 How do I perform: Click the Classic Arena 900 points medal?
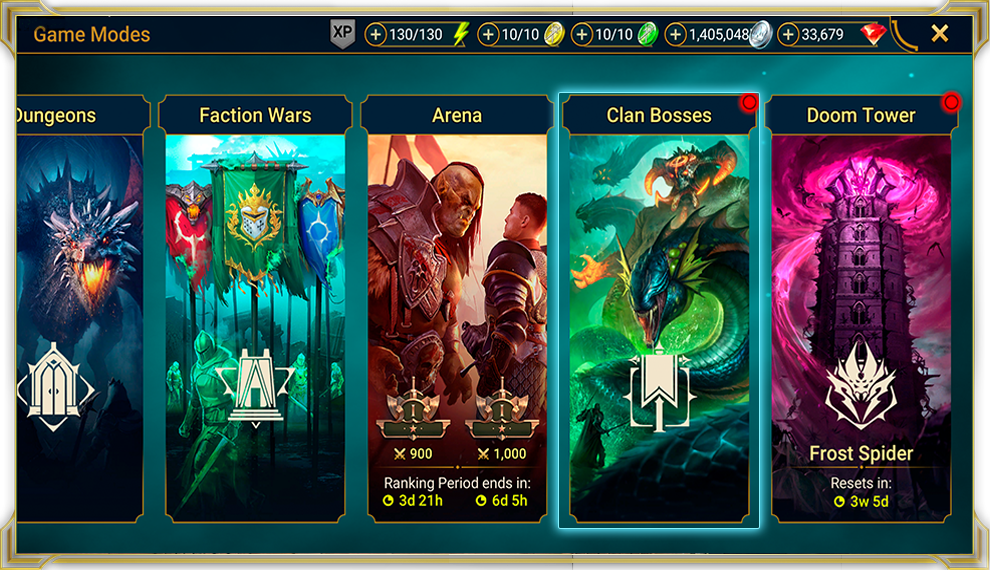click(x=413, y=412)
